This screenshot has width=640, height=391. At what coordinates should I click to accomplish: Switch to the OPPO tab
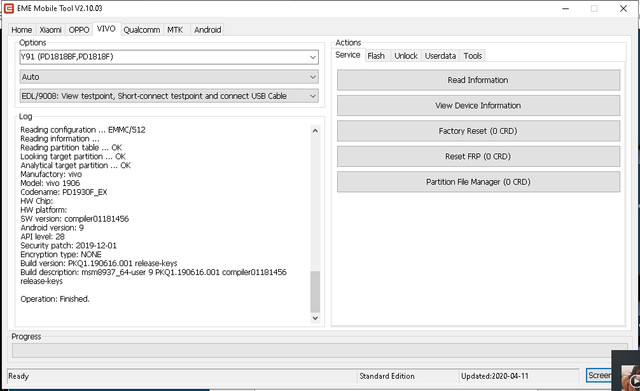(x=79, y=30)
